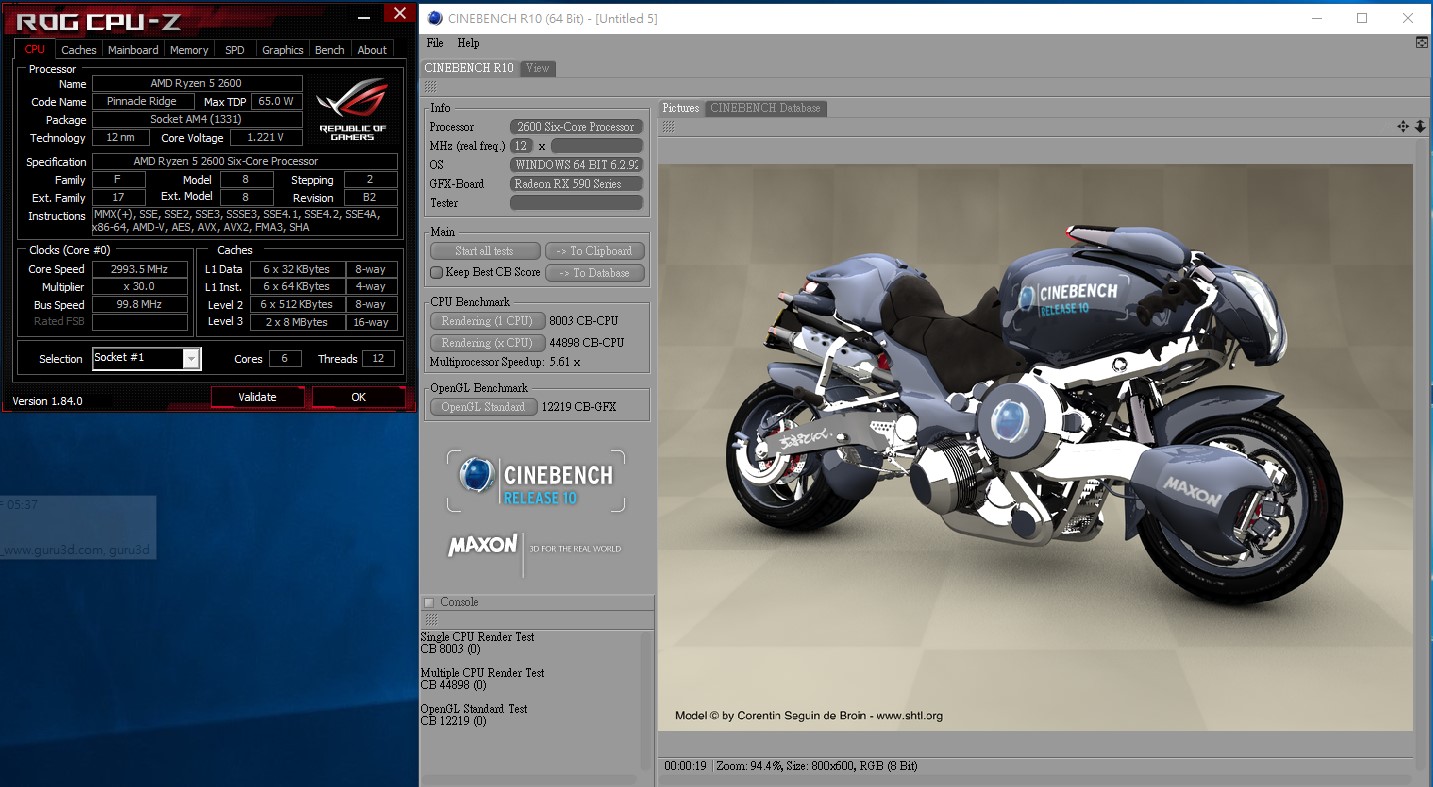The width and height of the screenshot is (1433, 787).
Task: Click the grip handle below CINEBENCH R10 tab
Action: 431,87
